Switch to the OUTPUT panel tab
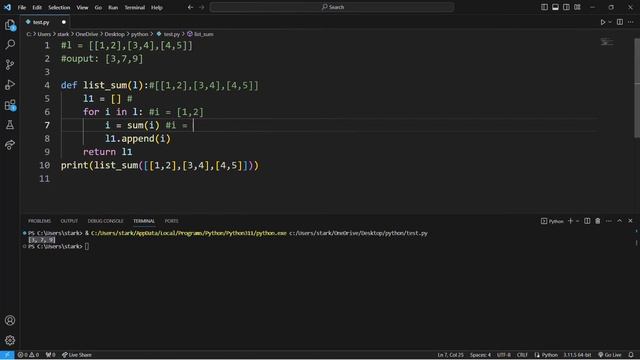640x360 pixels. click(69, 221)
